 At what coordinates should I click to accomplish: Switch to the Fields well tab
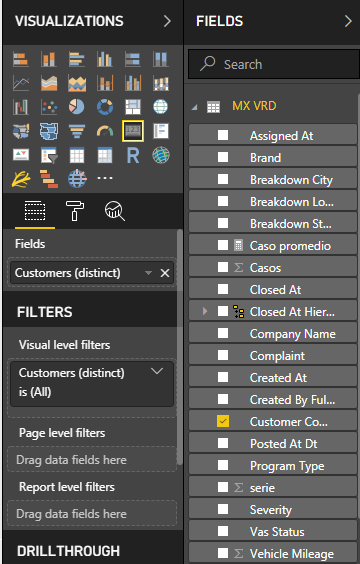pyautogui.click(x=35, y=211)
